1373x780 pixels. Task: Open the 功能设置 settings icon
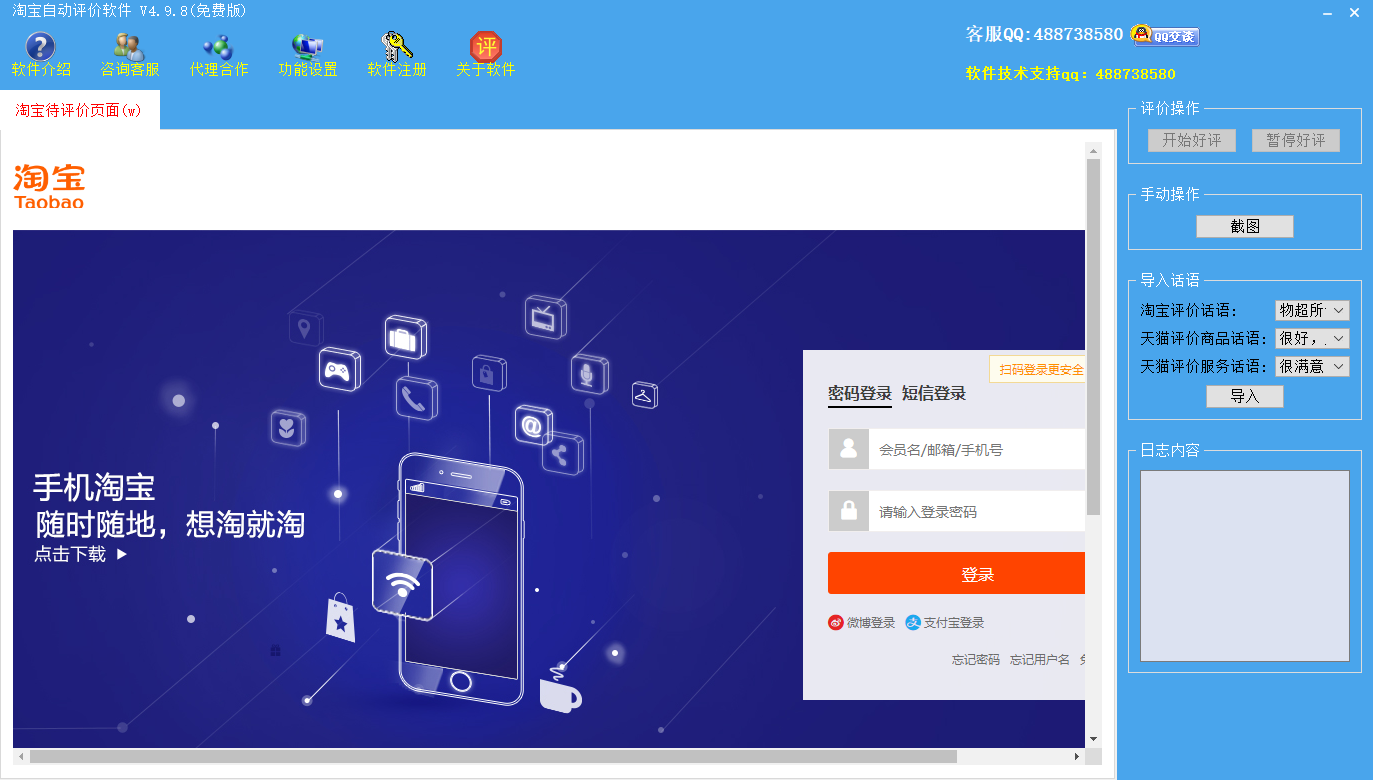308,47
